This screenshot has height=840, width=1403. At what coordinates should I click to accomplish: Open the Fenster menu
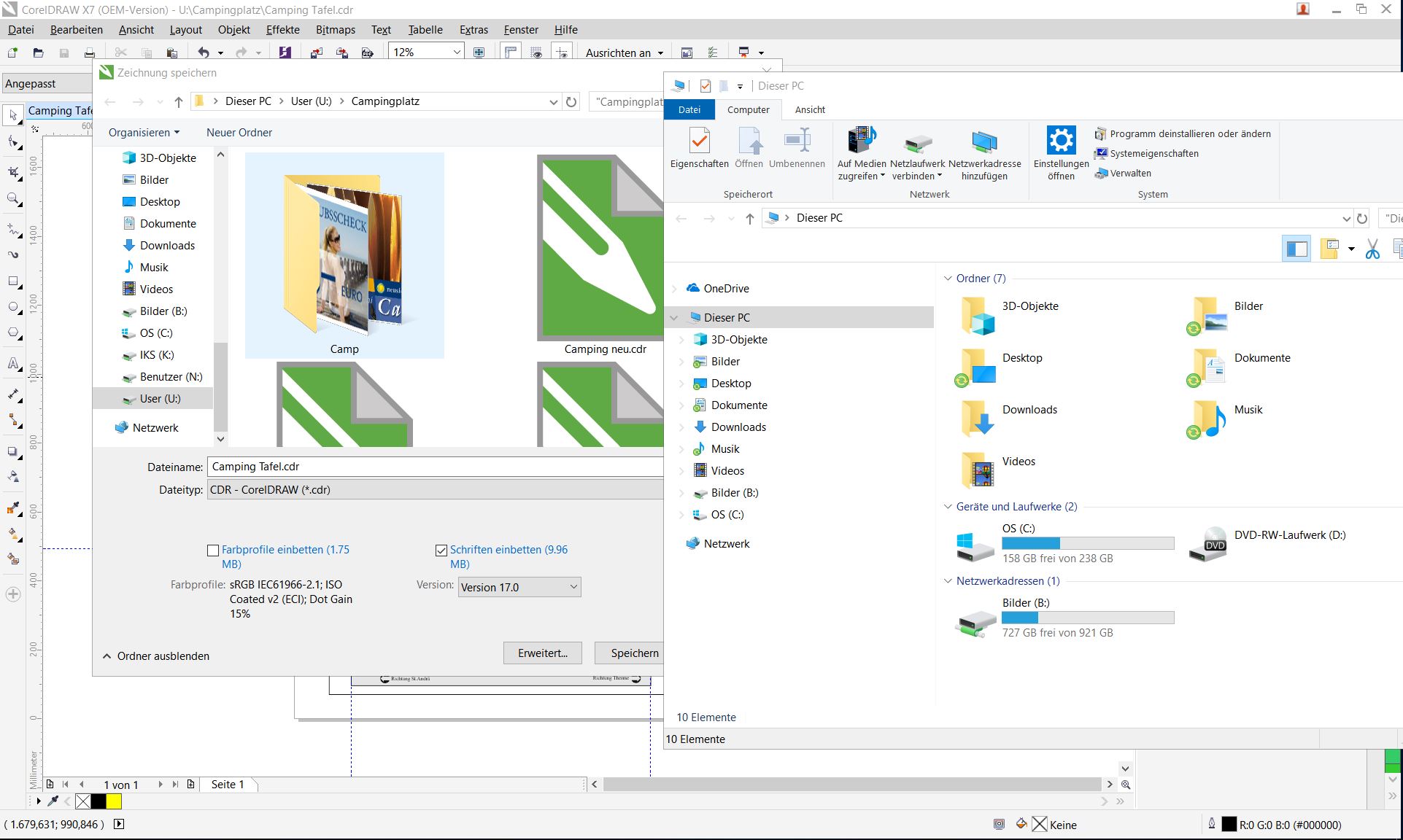click(521, 30)
